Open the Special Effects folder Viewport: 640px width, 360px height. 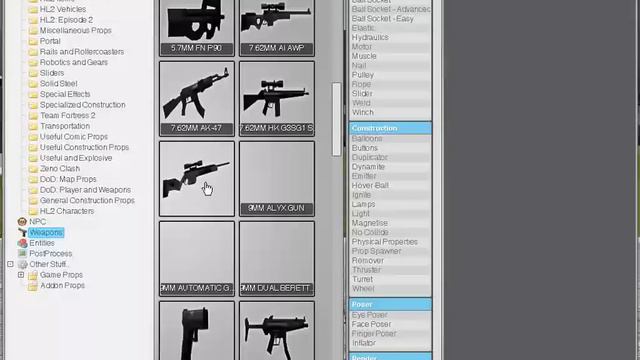[65, 94]
